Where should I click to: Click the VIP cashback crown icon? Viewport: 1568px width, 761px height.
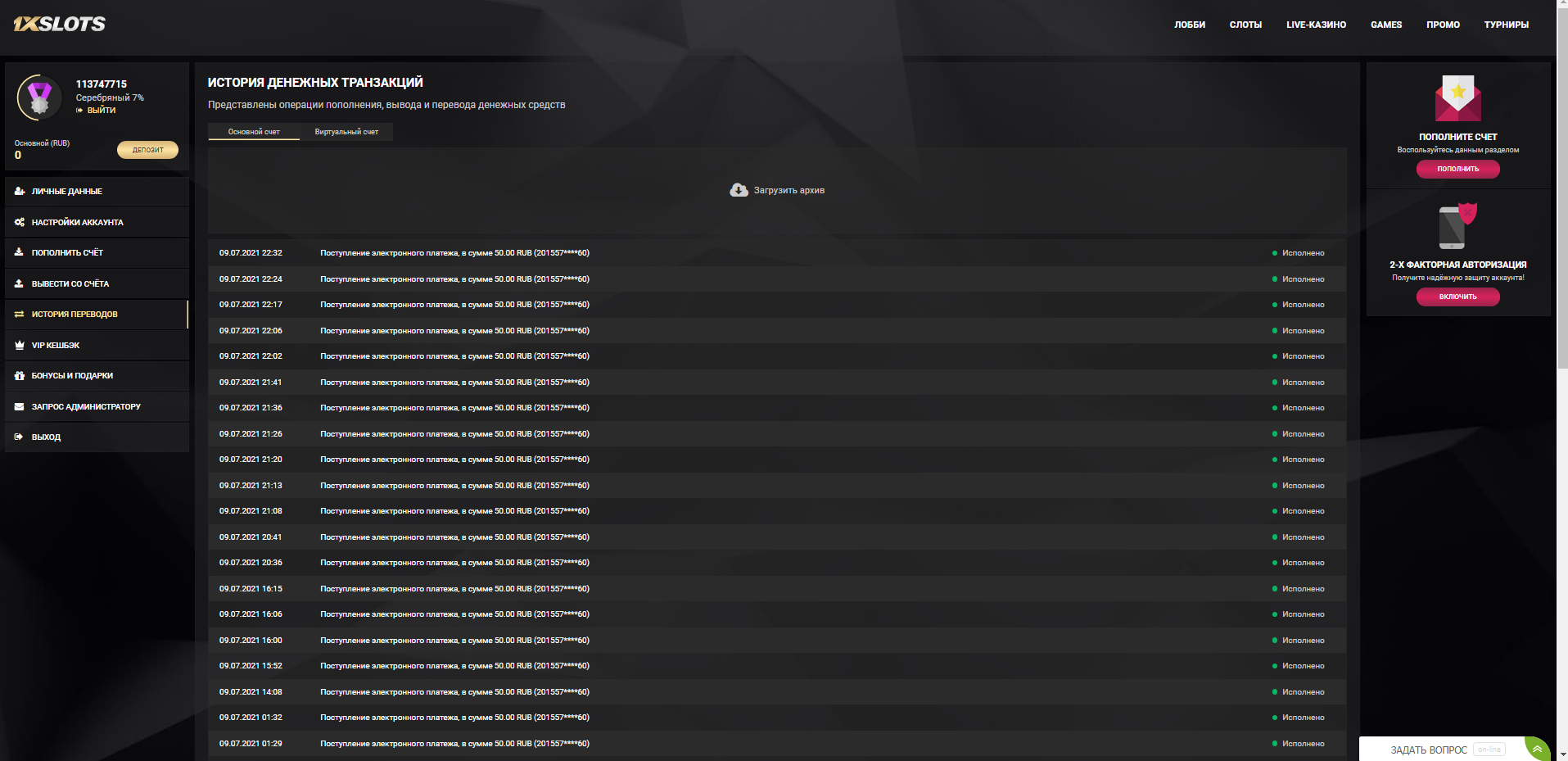coord(20,346)
